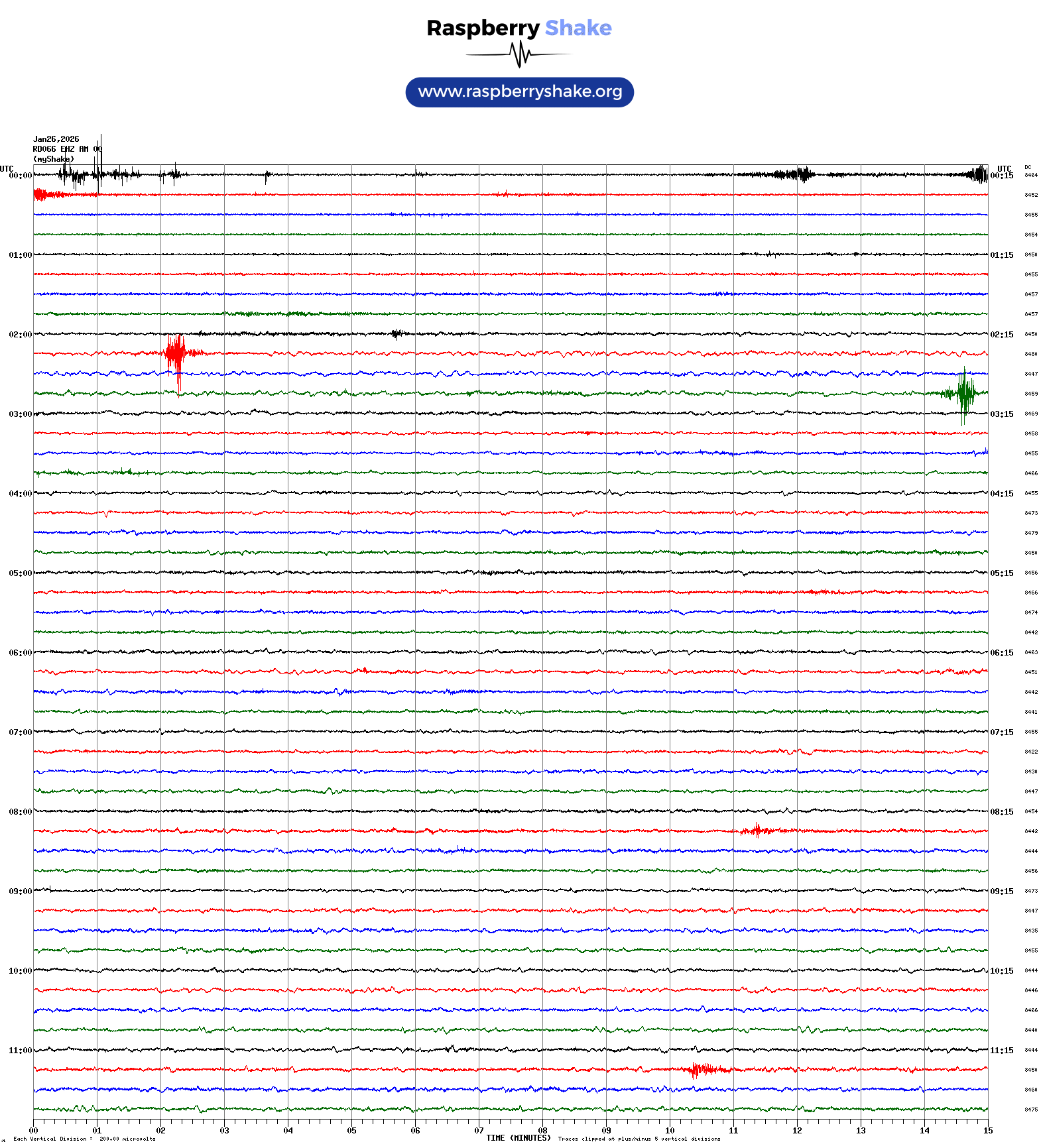Click the 15 minute tick label at bottom right
The width and height of the screenshot is (1041, 1148).
pyautogui.click(x=987, y=1131)
